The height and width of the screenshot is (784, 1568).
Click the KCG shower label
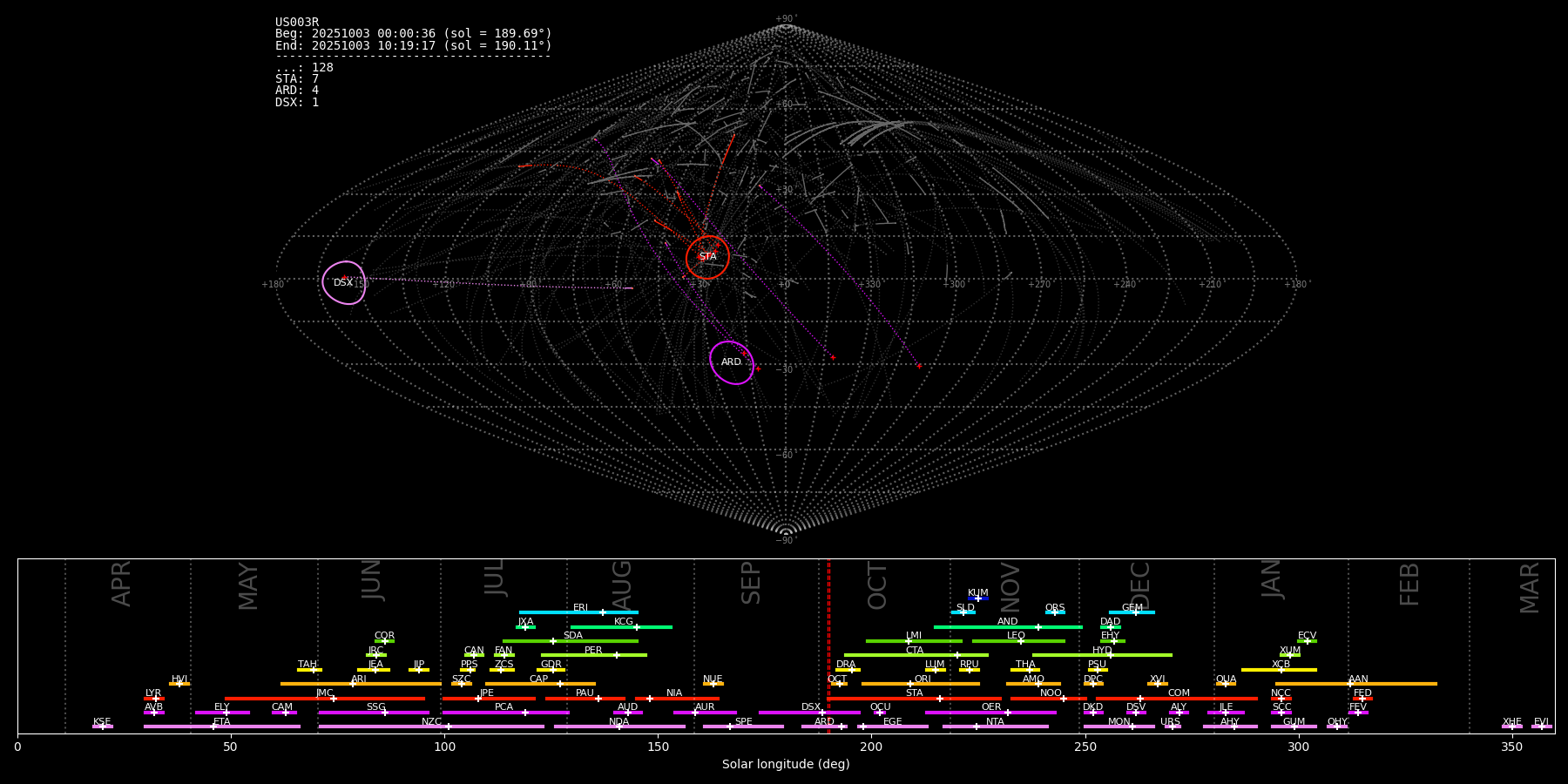point(624,622)
